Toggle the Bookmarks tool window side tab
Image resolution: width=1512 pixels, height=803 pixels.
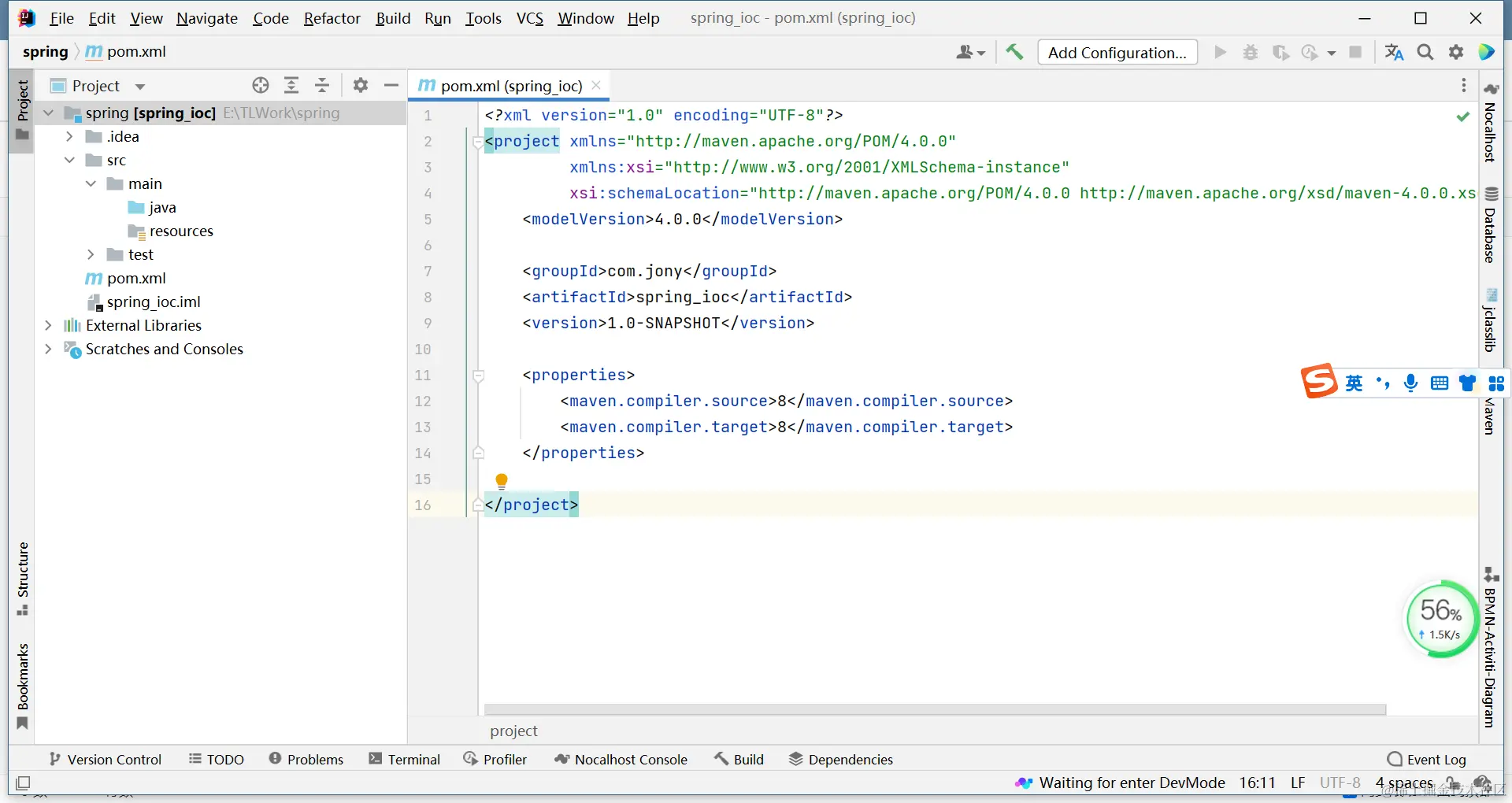coord(22,686)
